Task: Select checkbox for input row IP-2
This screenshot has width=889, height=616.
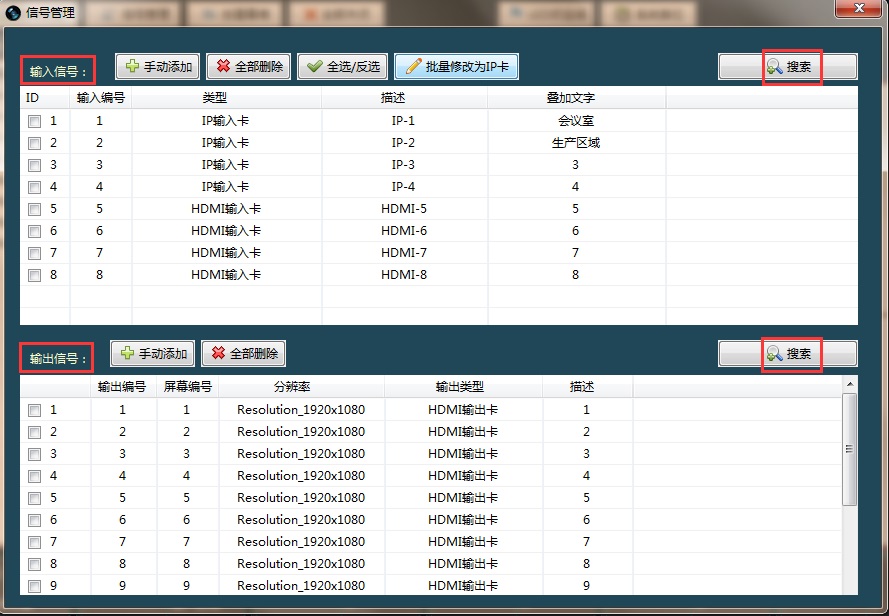Action: [34, 143]
